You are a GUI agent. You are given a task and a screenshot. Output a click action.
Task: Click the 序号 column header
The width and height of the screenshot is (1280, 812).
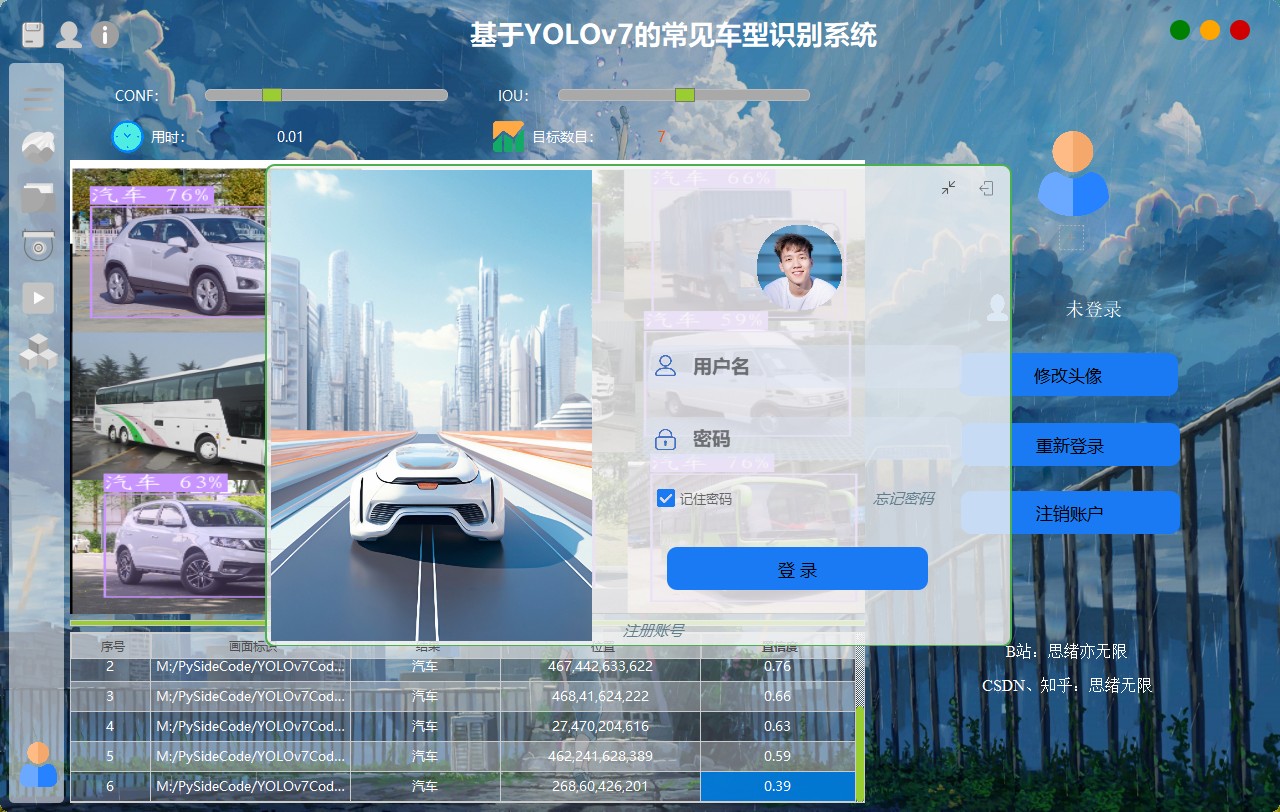click(x=111, y=646)
